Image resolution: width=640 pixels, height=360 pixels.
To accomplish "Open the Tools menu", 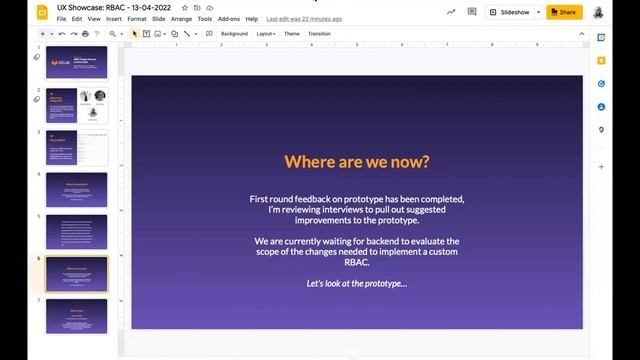I will coord(205,19).
